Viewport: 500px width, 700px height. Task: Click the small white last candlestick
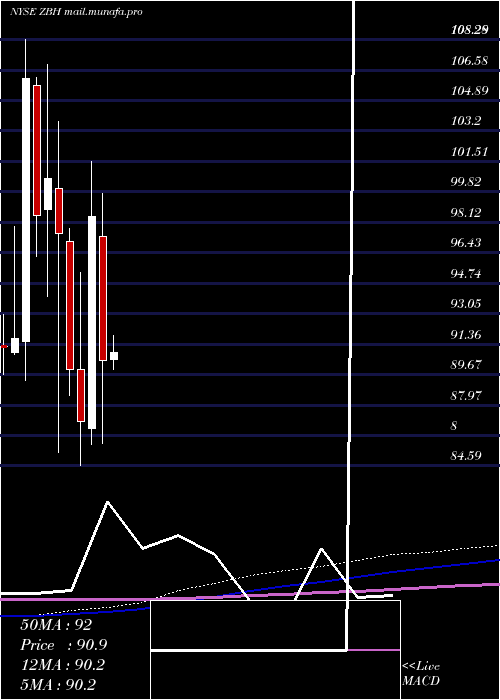[x=114, y=356]
